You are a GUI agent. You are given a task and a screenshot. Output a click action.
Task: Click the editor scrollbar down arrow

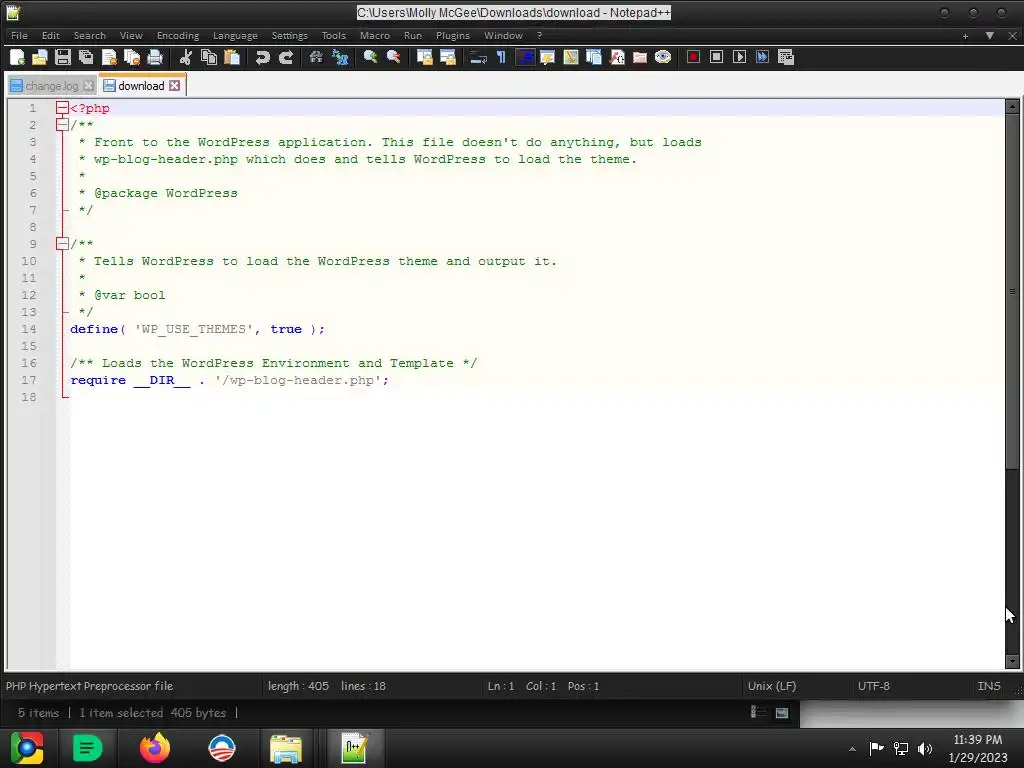coord(1012,662)
